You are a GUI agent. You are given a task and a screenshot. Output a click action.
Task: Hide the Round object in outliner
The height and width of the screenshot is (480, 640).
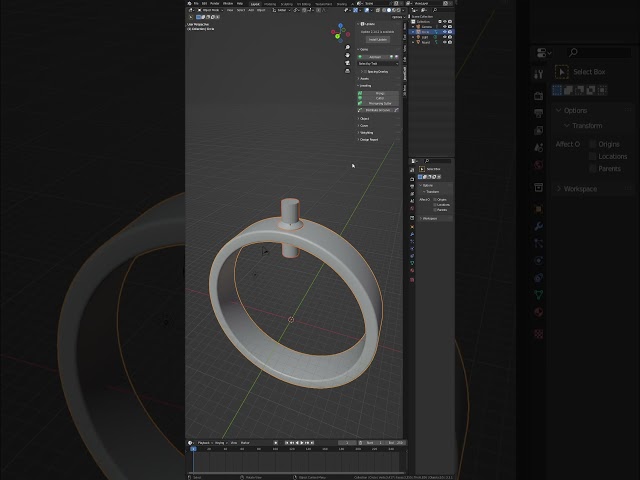[x=445, y=42]
